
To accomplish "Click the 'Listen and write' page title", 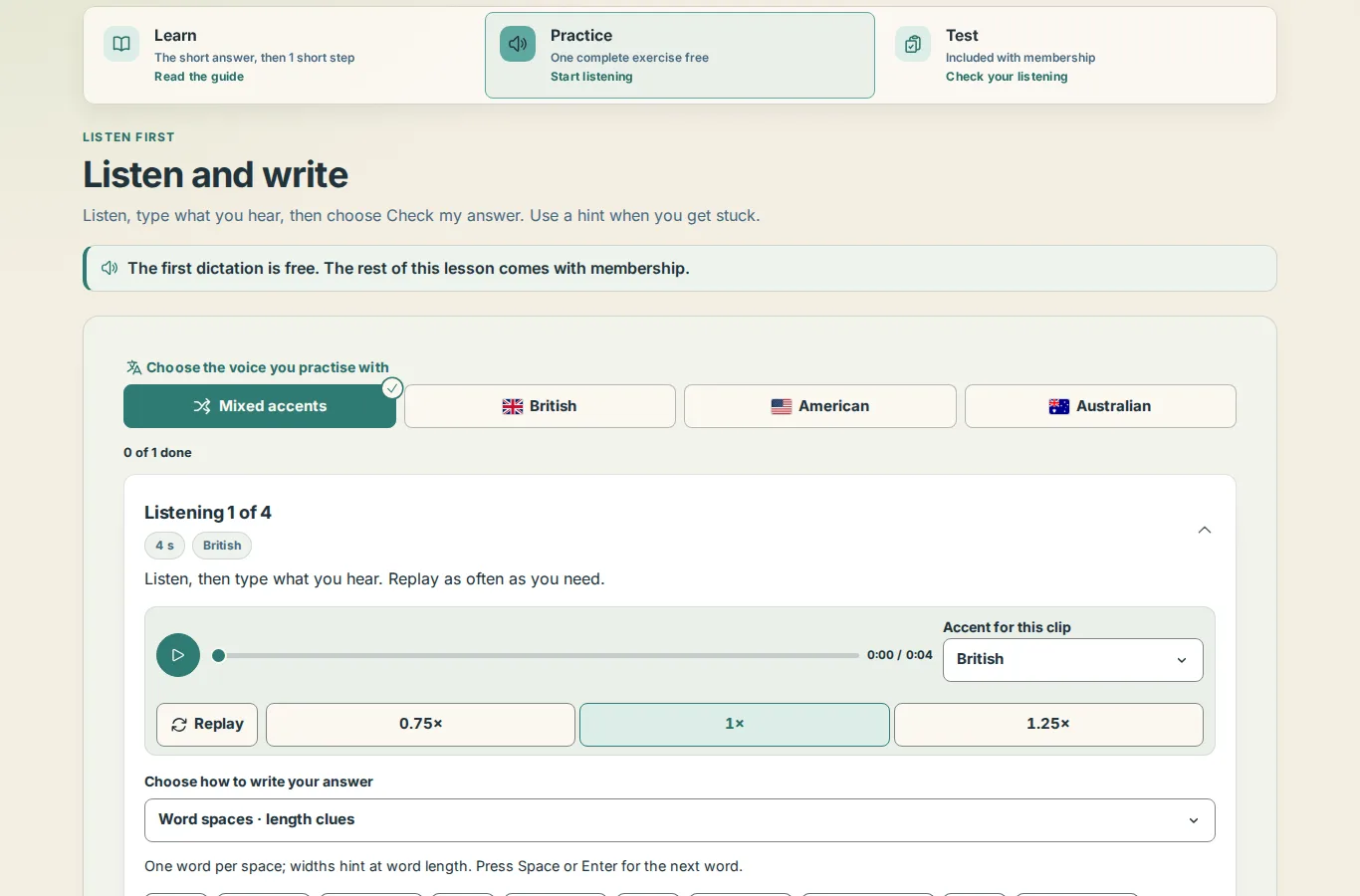I will tap(215, 175).
